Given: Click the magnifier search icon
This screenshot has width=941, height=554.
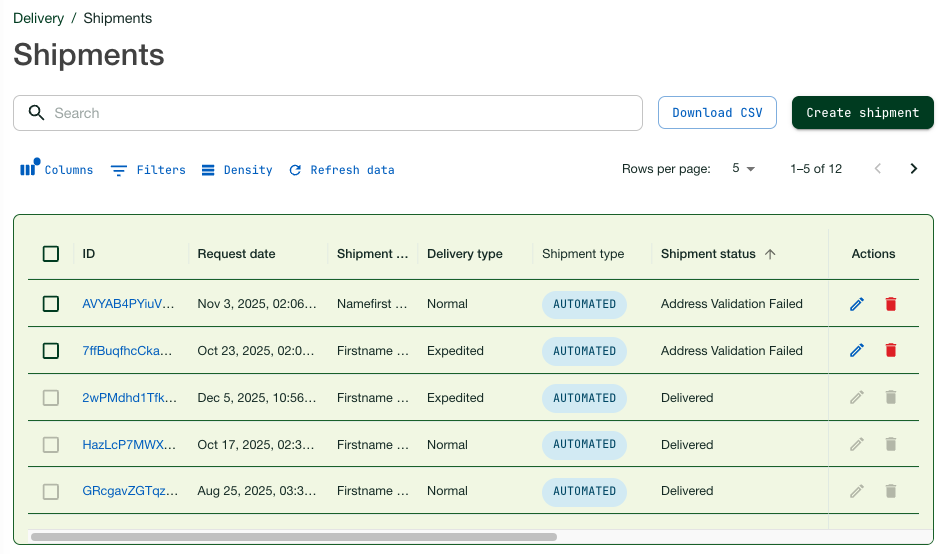Looking at the screenshot, I should [x=37, y=113].
